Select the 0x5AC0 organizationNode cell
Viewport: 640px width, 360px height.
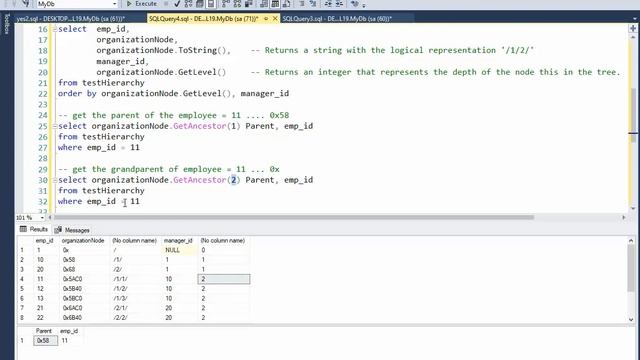(x=84, y=279)
